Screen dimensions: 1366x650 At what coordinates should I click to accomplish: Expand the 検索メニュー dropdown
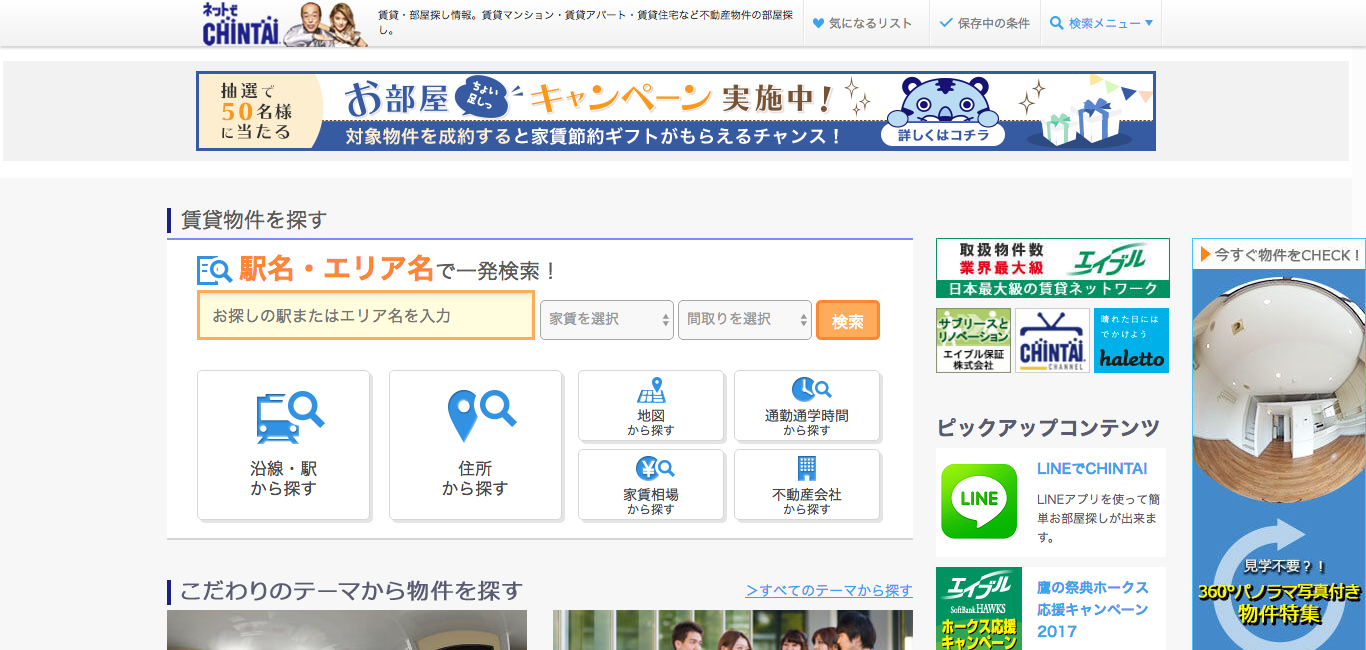(x=1101, y=23)
